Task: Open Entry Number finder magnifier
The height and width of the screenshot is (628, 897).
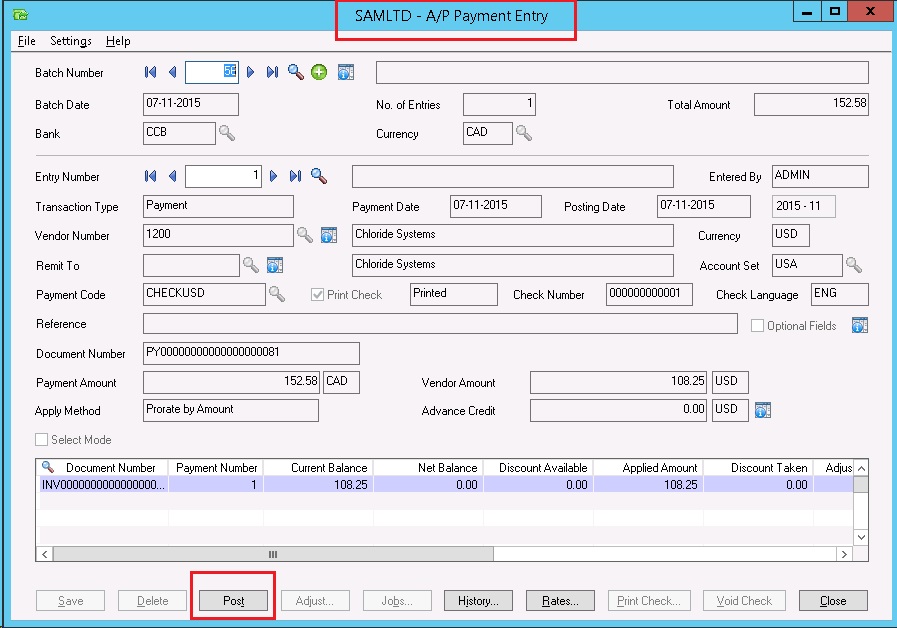Action: 319,176
